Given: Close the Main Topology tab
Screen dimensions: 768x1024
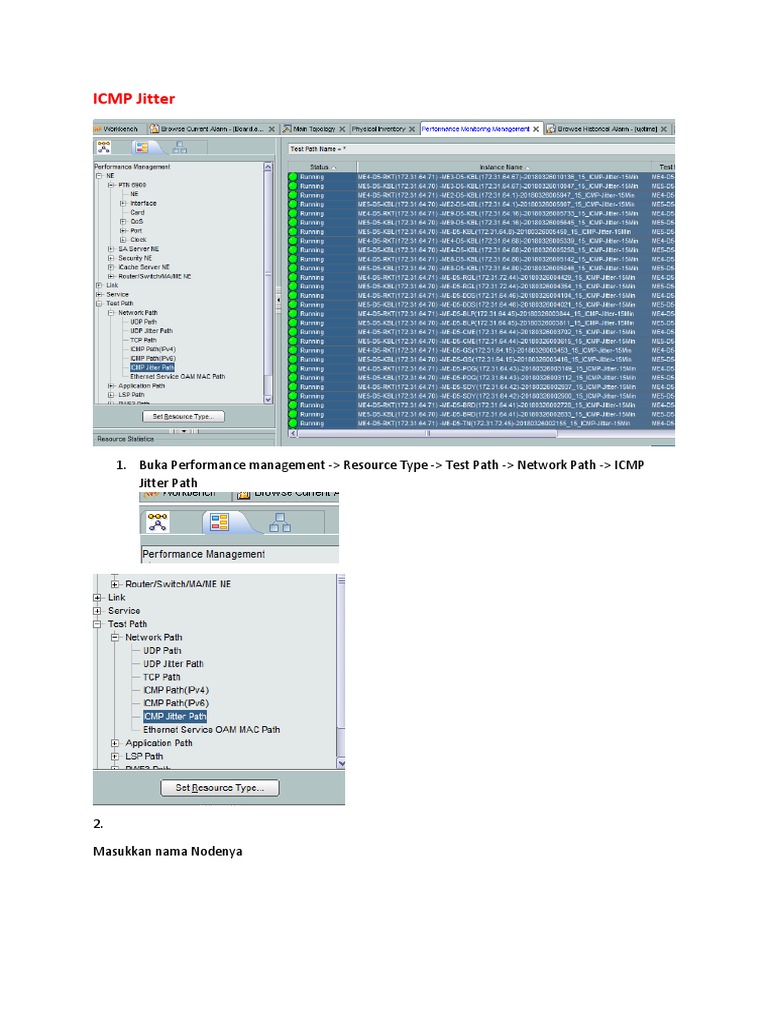Looking at the screenshot, I should pyautogui.click(x=342, y=129).
